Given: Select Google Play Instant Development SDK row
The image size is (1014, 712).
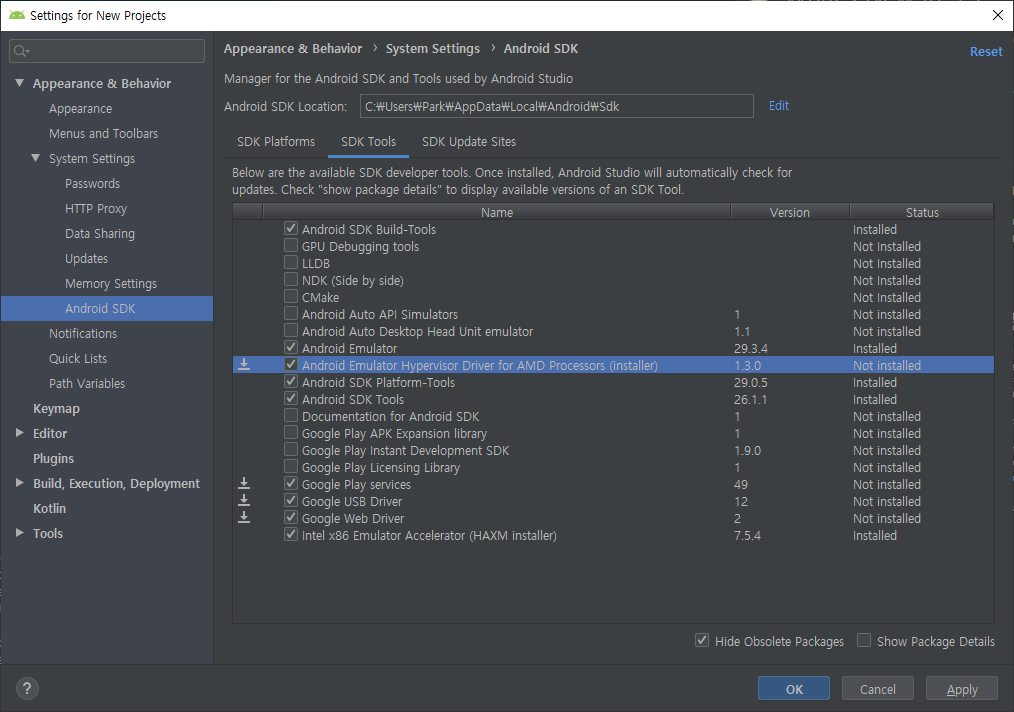Looking at the screenshot, I should click(x=613, y=450).
